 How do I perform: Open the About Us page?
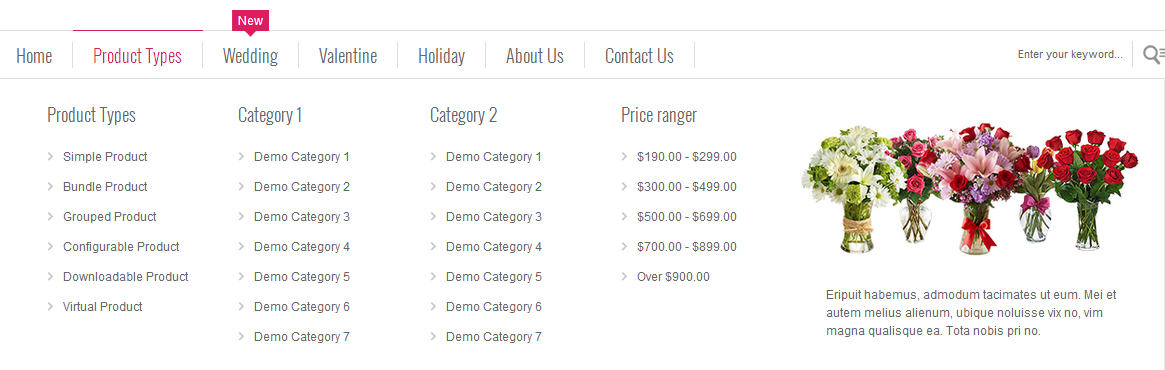click(535, 56)
